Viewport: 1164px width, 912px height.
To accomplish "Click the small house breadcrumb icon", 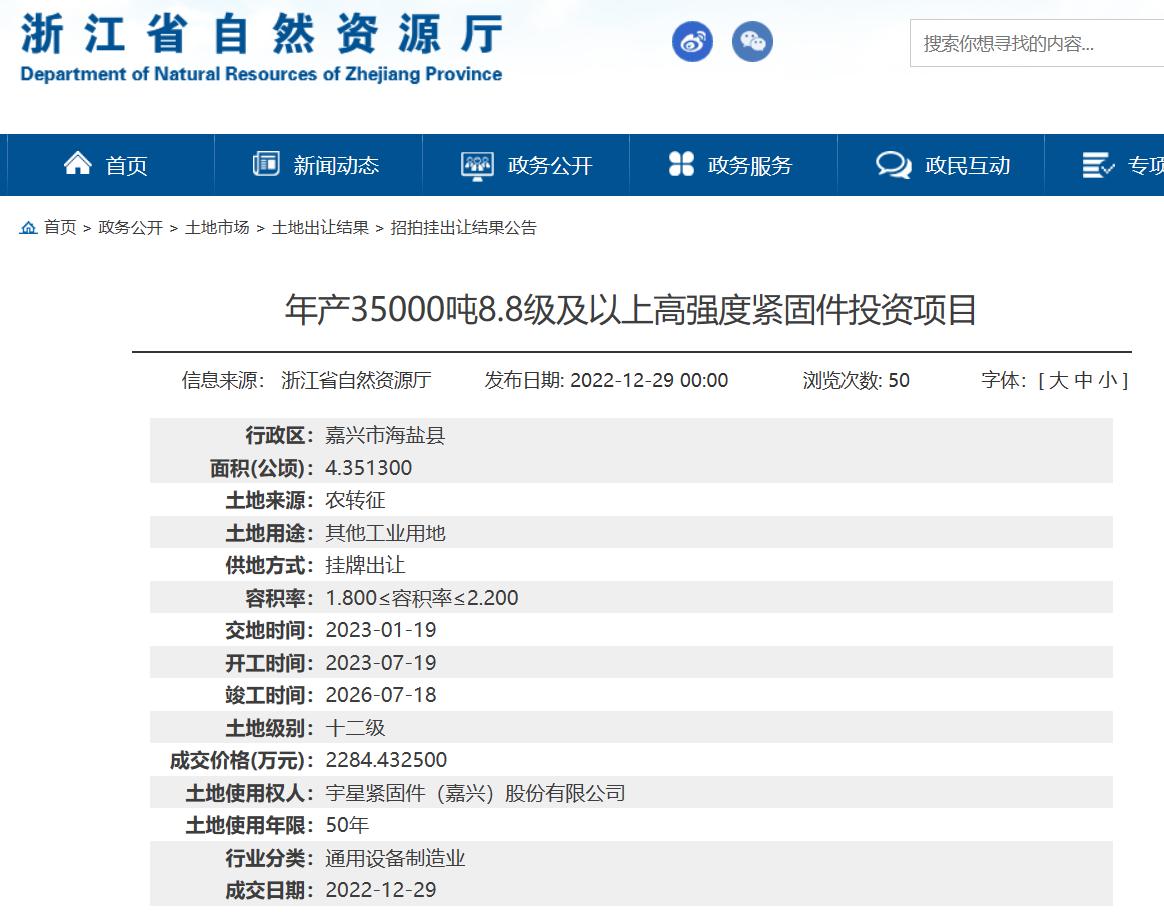I will (28, 228).
